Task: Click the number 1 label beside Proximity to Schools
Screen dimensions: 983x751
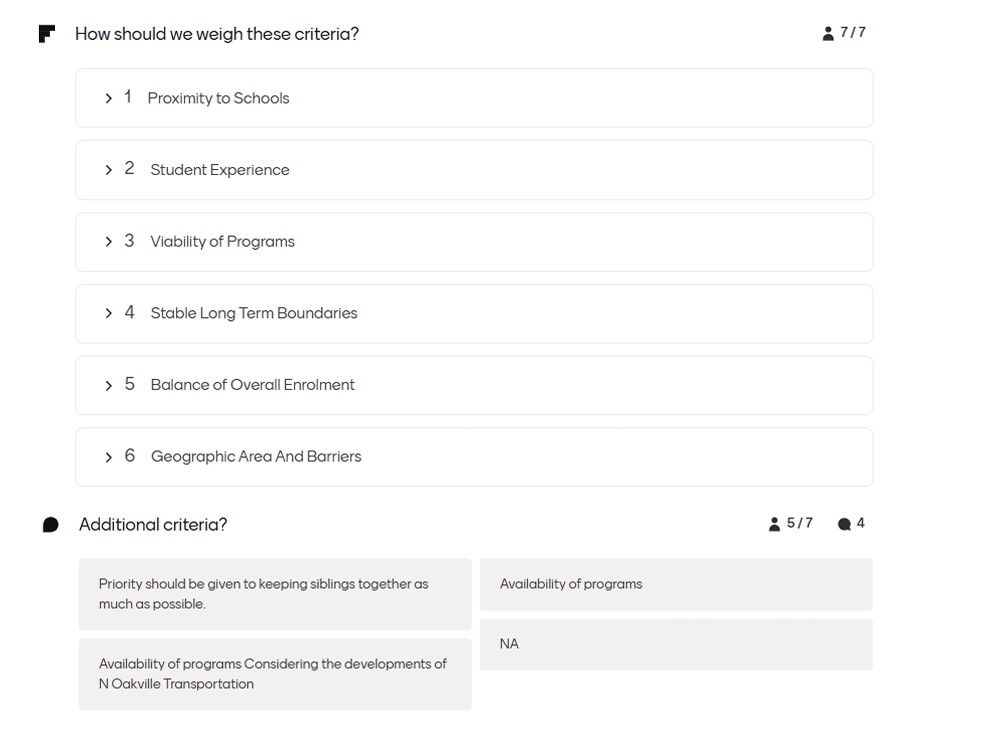Action: tap(128, 97)
